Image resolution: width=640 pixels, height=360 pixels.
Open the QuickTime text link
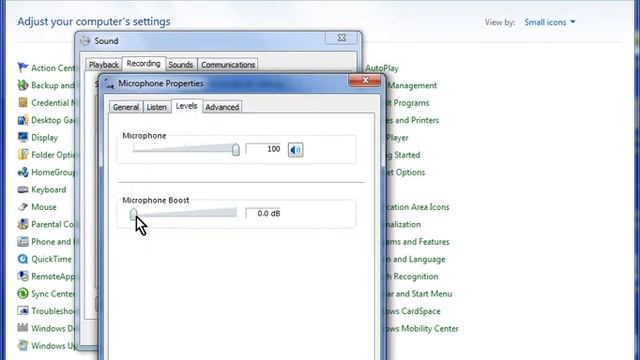click(x=51, y=259)
